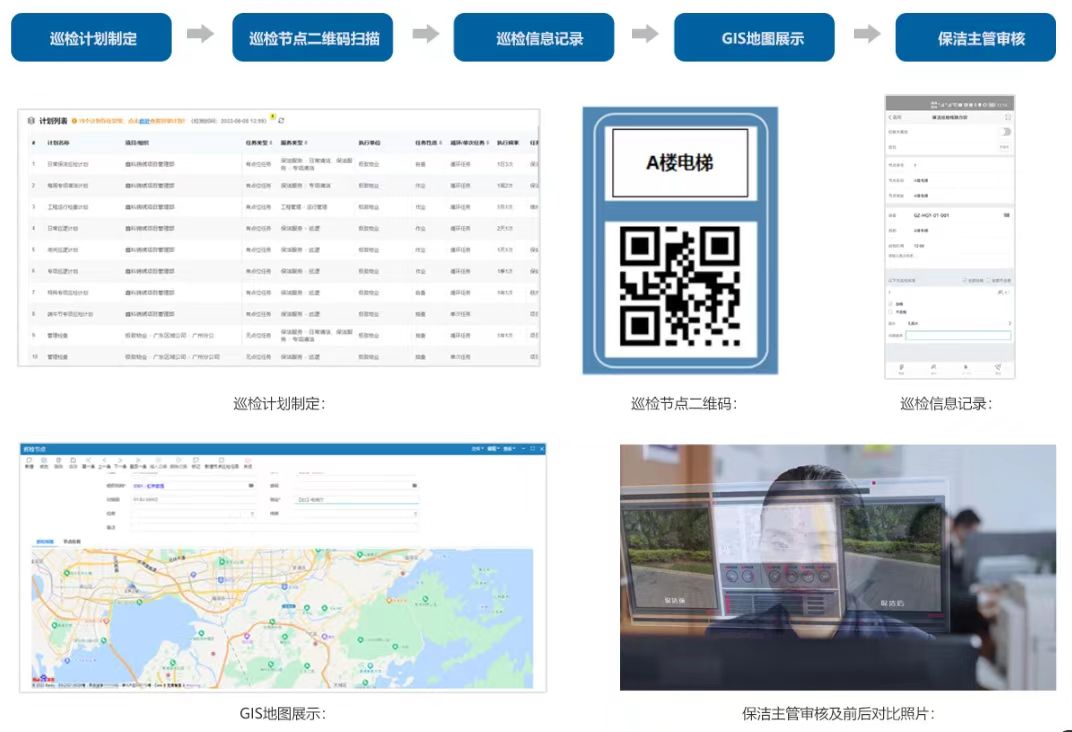The image size is (1072, 732).
Task: Sort by the 任务类型 column header
Action: [259, 143]
